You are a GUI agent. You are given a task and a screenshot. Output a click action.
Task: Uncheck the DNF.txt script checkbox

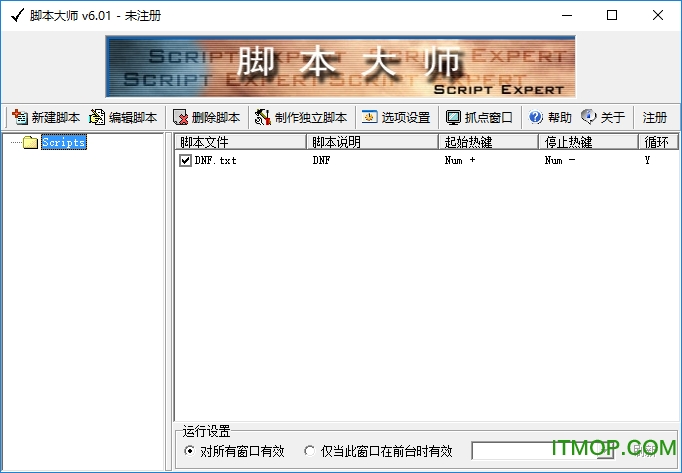185,161
